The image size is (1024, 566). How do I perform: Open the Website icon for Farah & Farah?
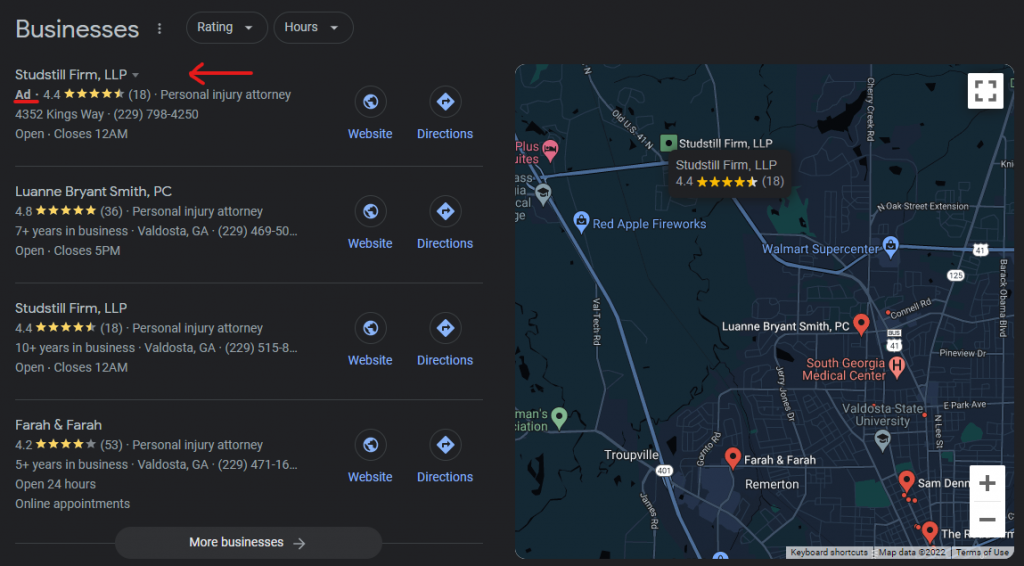coord(370,445)
